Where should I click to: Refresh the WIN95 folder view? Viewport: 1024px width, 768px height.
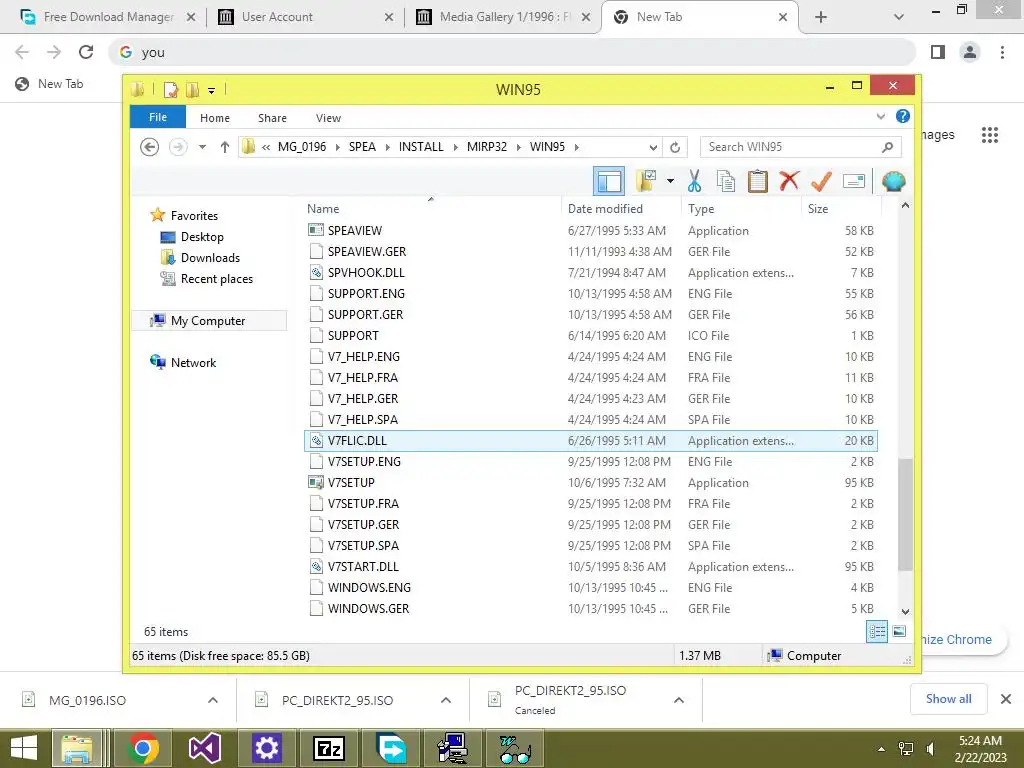click(675, 147)
